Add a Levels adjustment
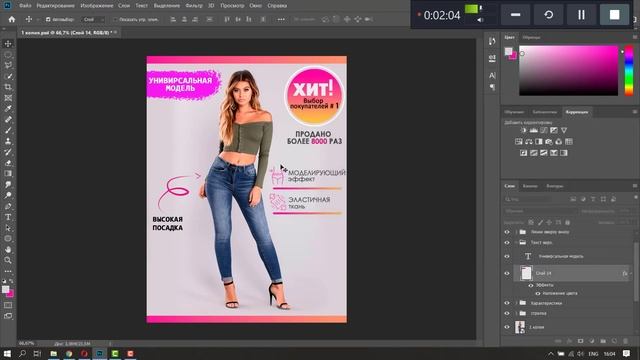Screen dimensions: 640x360 coord(533,130)
